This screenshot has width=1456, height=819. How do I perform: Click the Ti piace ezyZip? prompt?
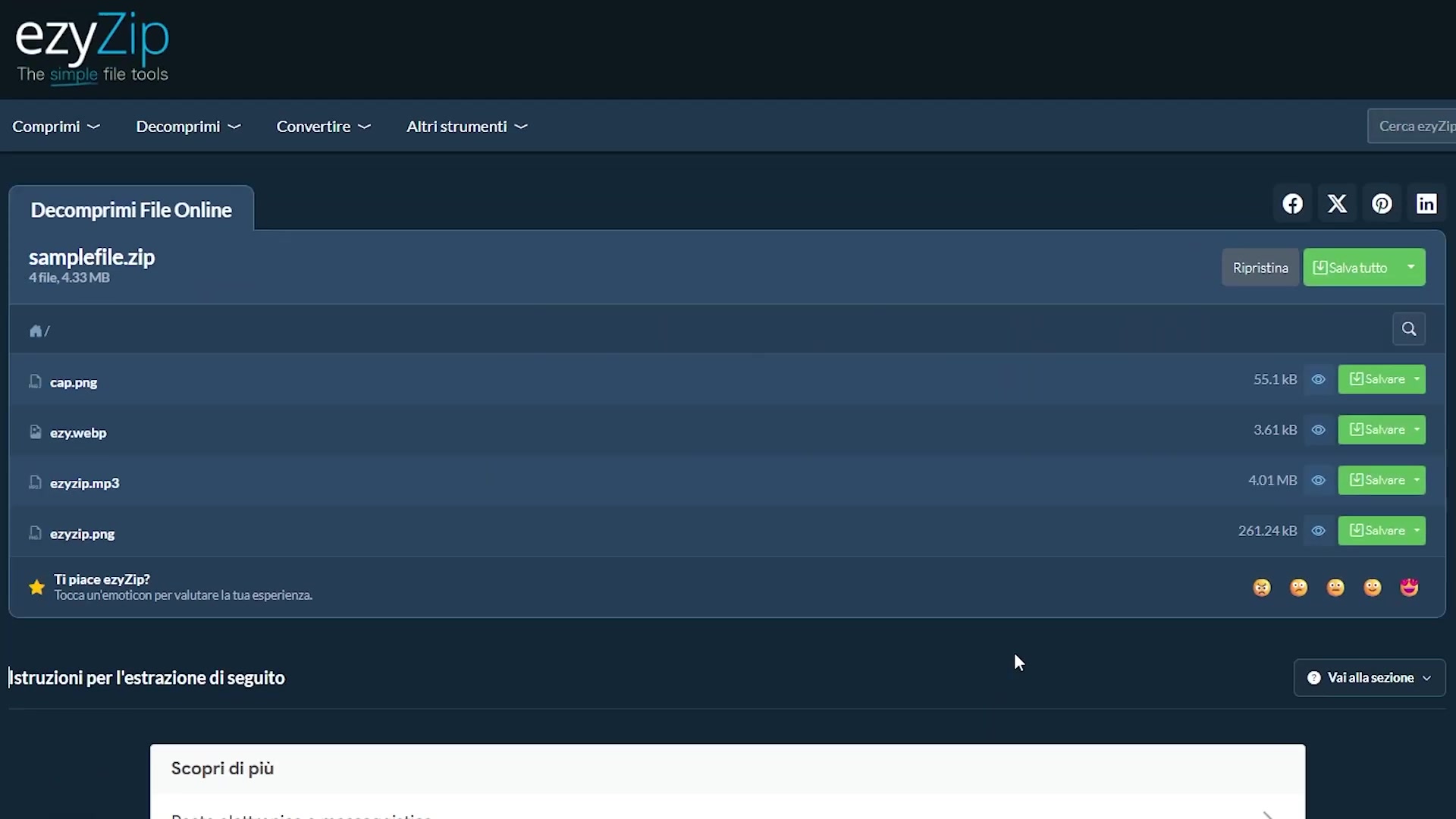102,579
